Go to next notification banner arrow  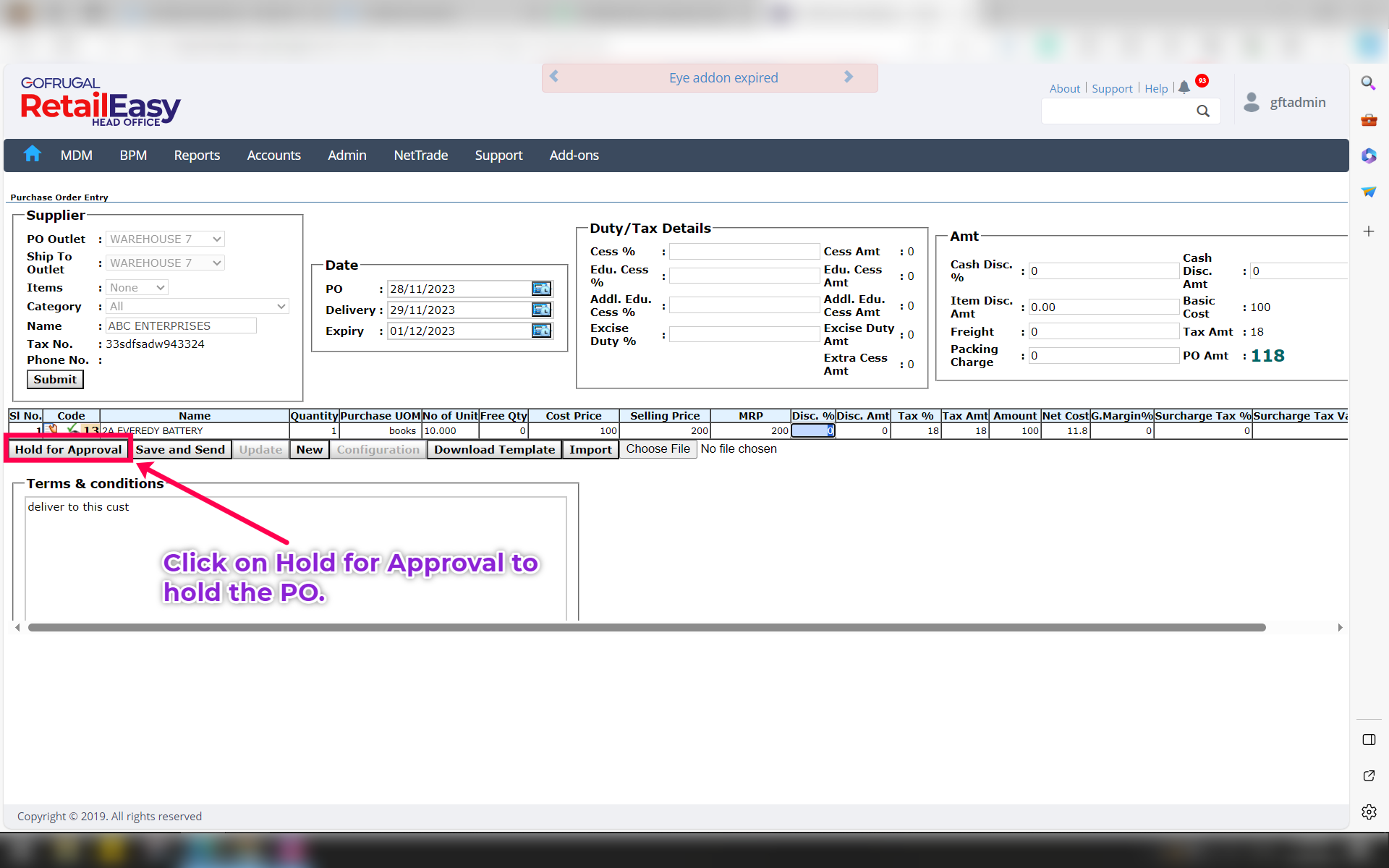point(849,77)
